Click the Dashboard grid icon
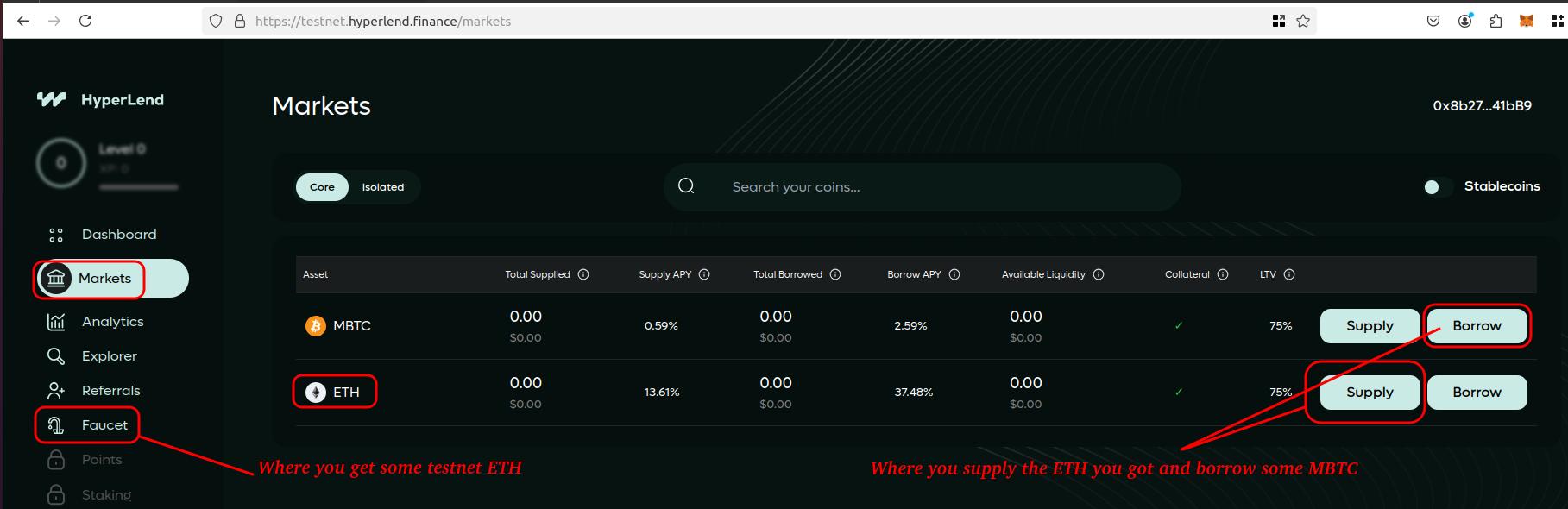The image size is (1568, 509). click(56, 235)
